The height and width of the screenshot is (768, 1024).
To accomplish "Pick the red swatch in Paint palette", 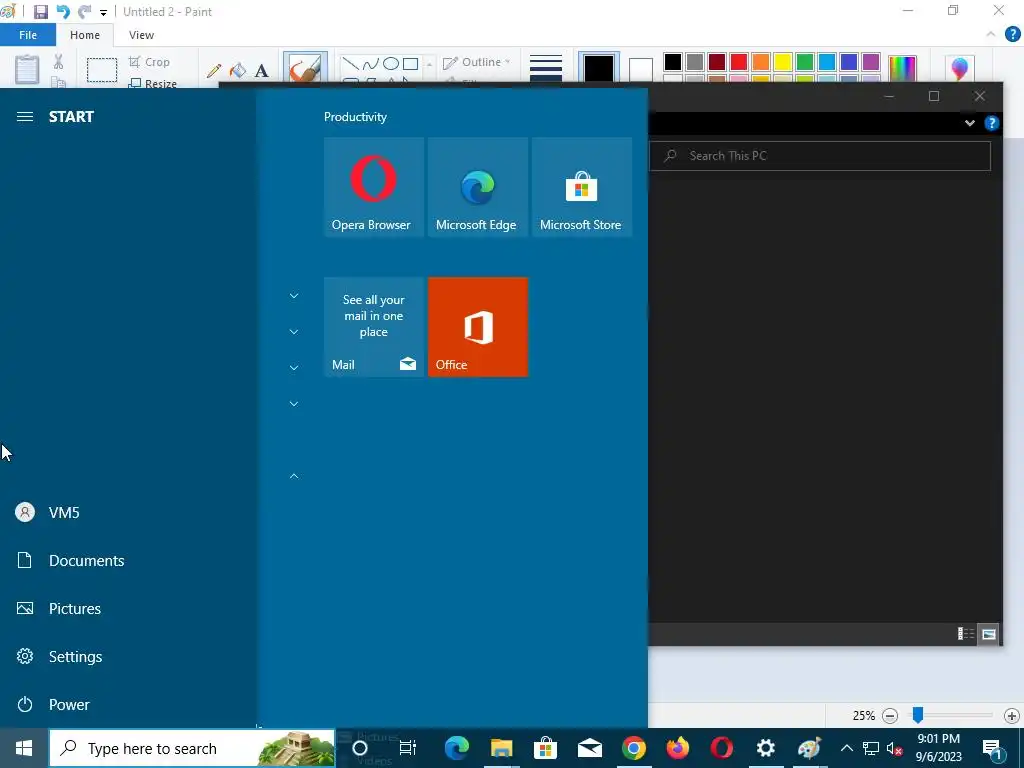I will coord(739,62).
